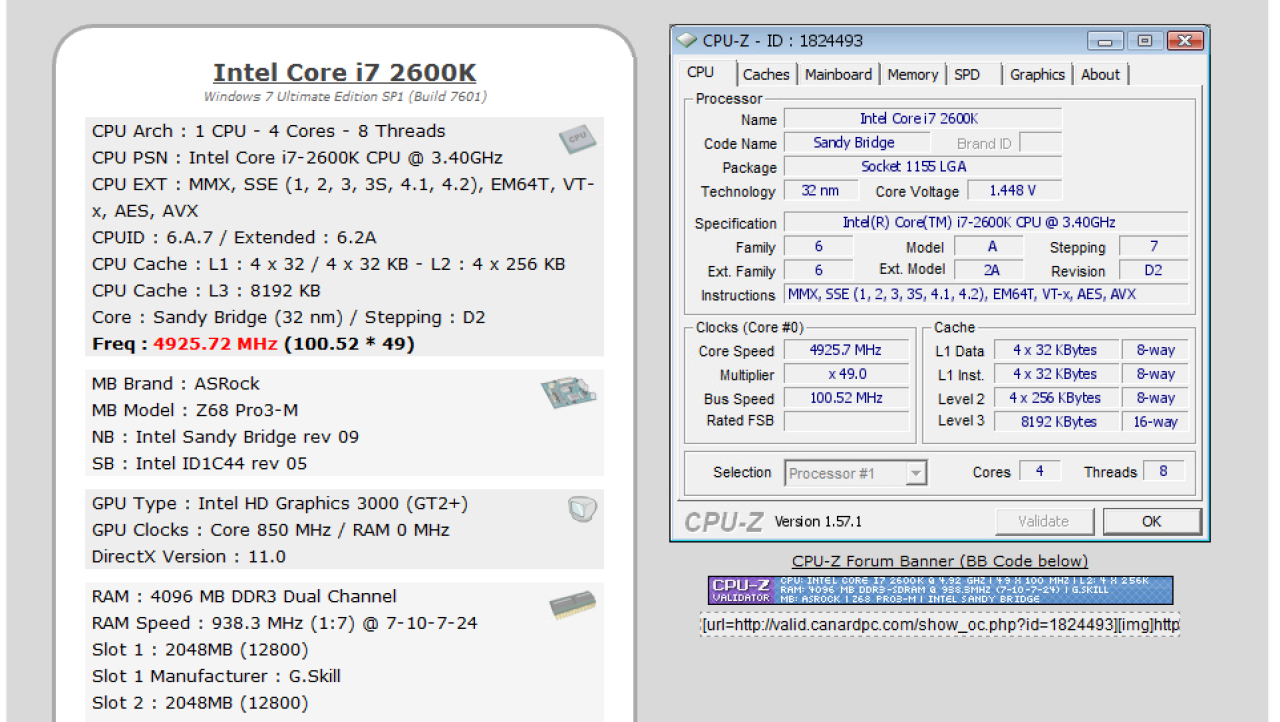The width and height of the screenshot is (1280, 722).
Task: Click the MB Brand ASRock line
Action: 176,384
